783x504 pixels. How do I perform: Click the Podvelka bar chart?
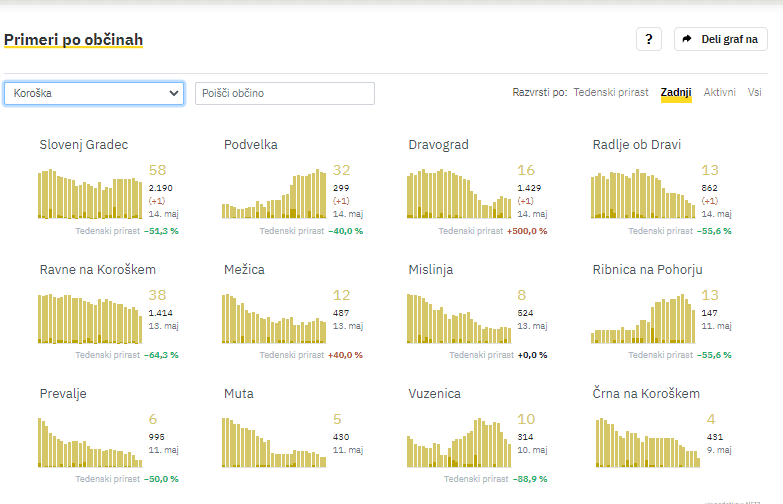[274, 193]
